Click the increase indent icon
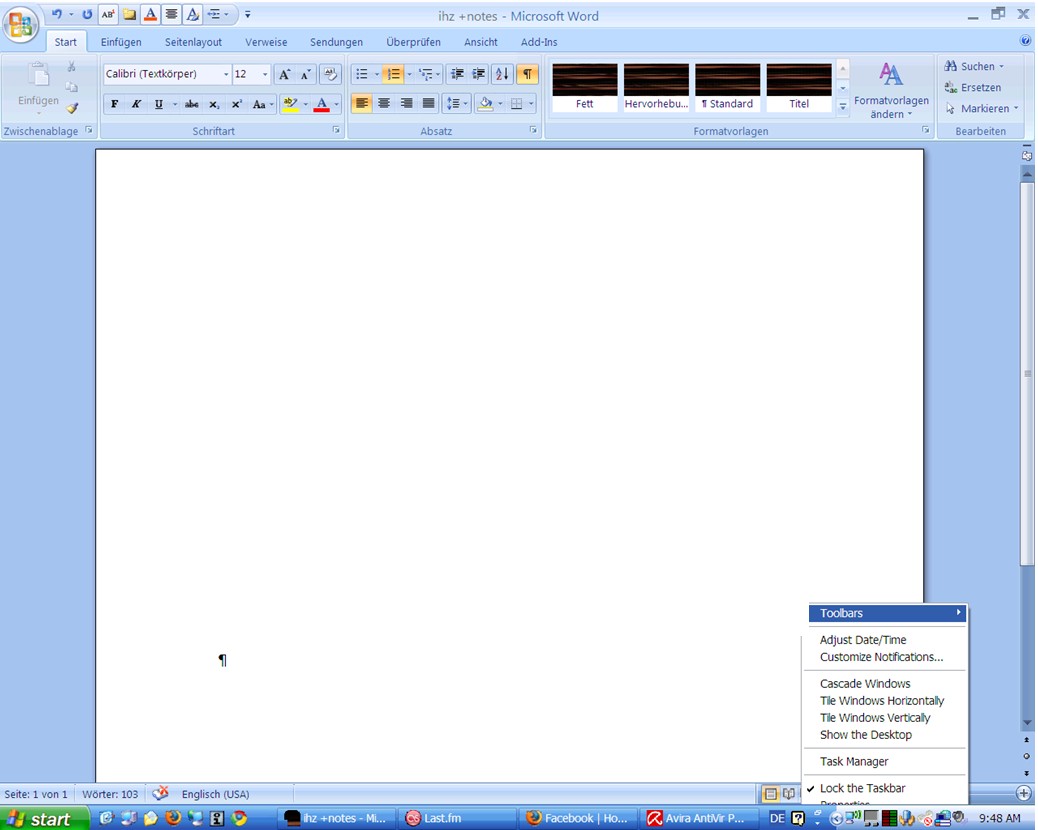 click(x=479, y=74)
